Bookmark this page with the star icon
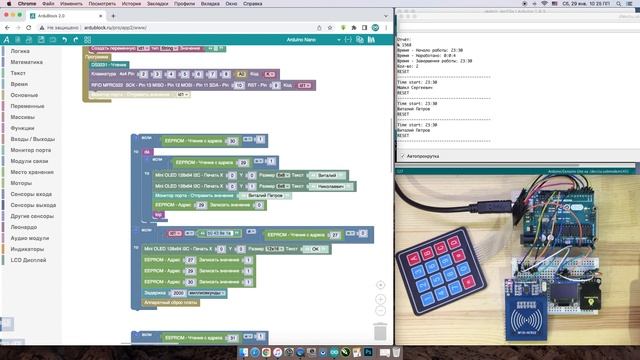The image size is (640, 360). click(x=330, y=28)
